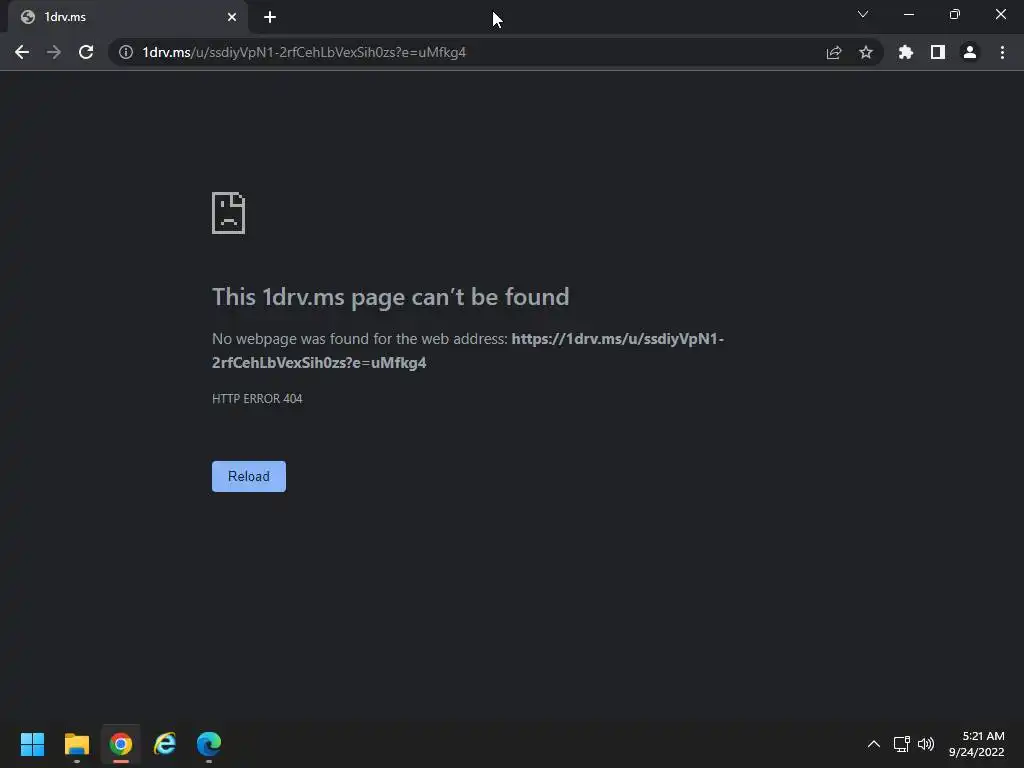
Task: Minimize the Chrome window
Action: click(909, 14)
